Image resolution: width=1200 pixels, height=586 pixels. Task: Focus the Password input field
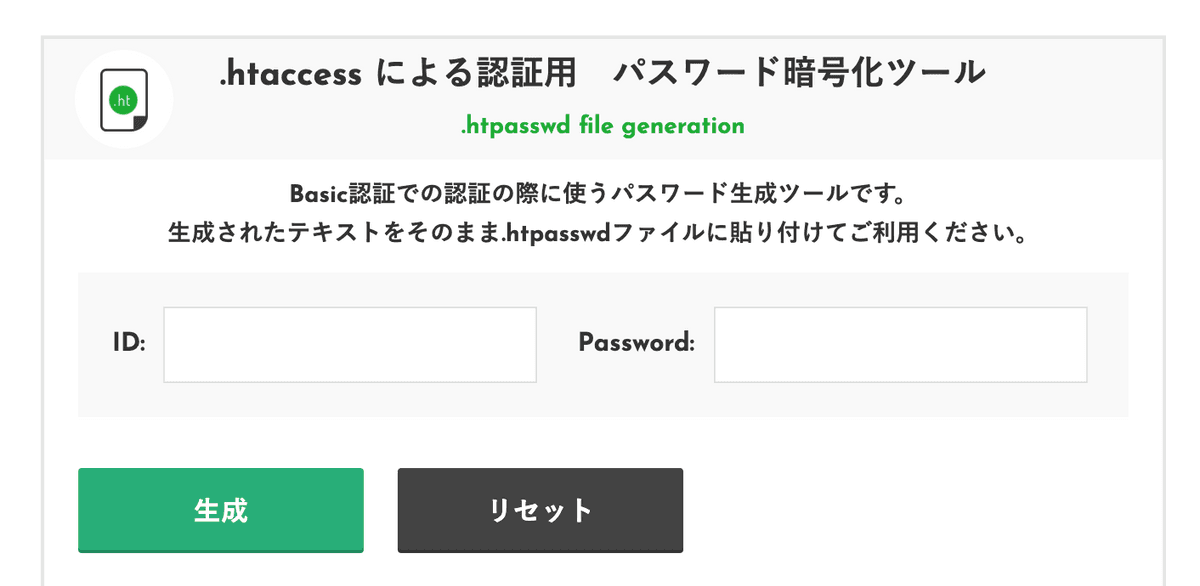coord(900,344)
